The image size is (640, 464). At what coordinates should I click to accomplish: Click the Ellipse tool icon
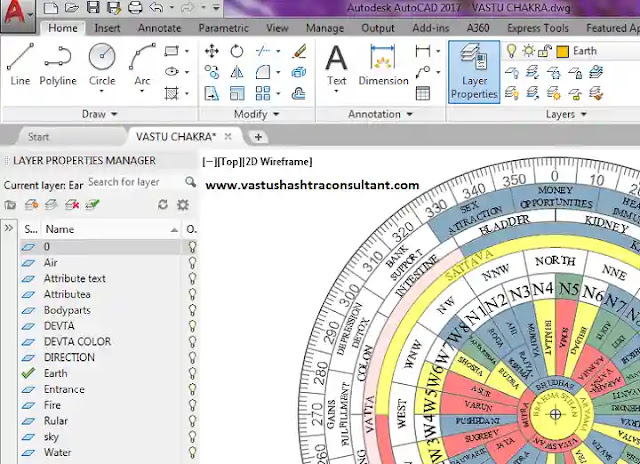pyautogui.click(x=171, y=72)
